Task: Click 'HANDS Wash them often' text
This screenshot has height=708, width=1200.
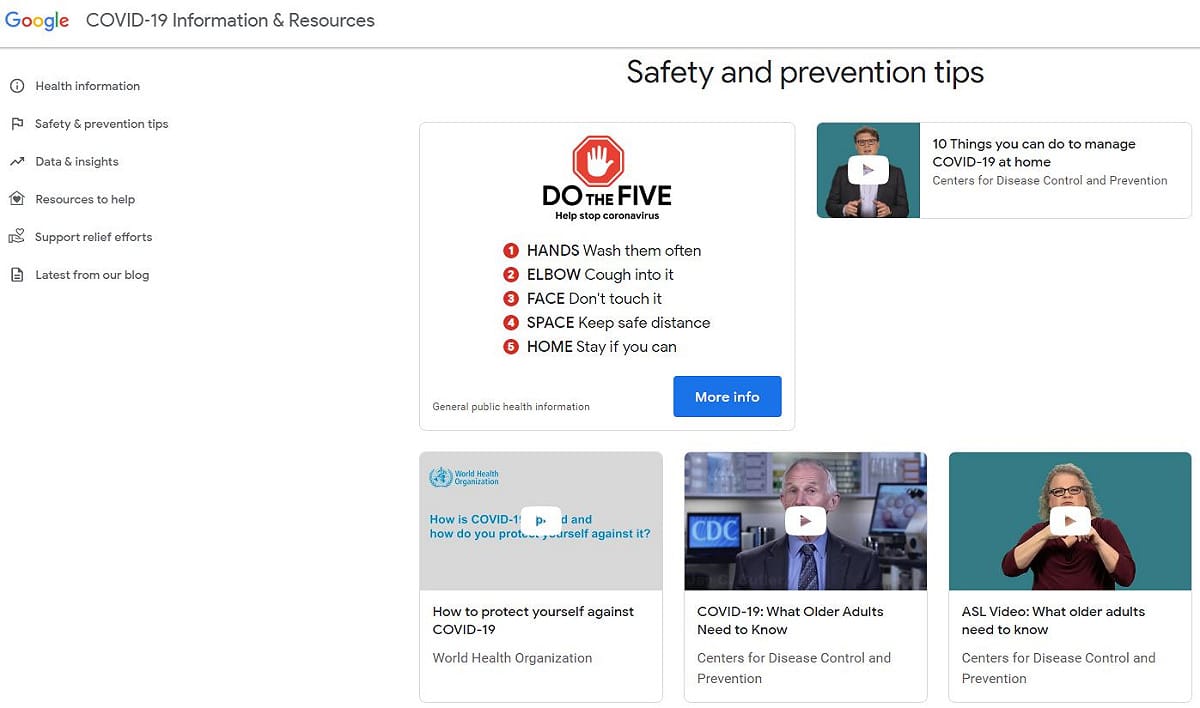Action: 614,251
